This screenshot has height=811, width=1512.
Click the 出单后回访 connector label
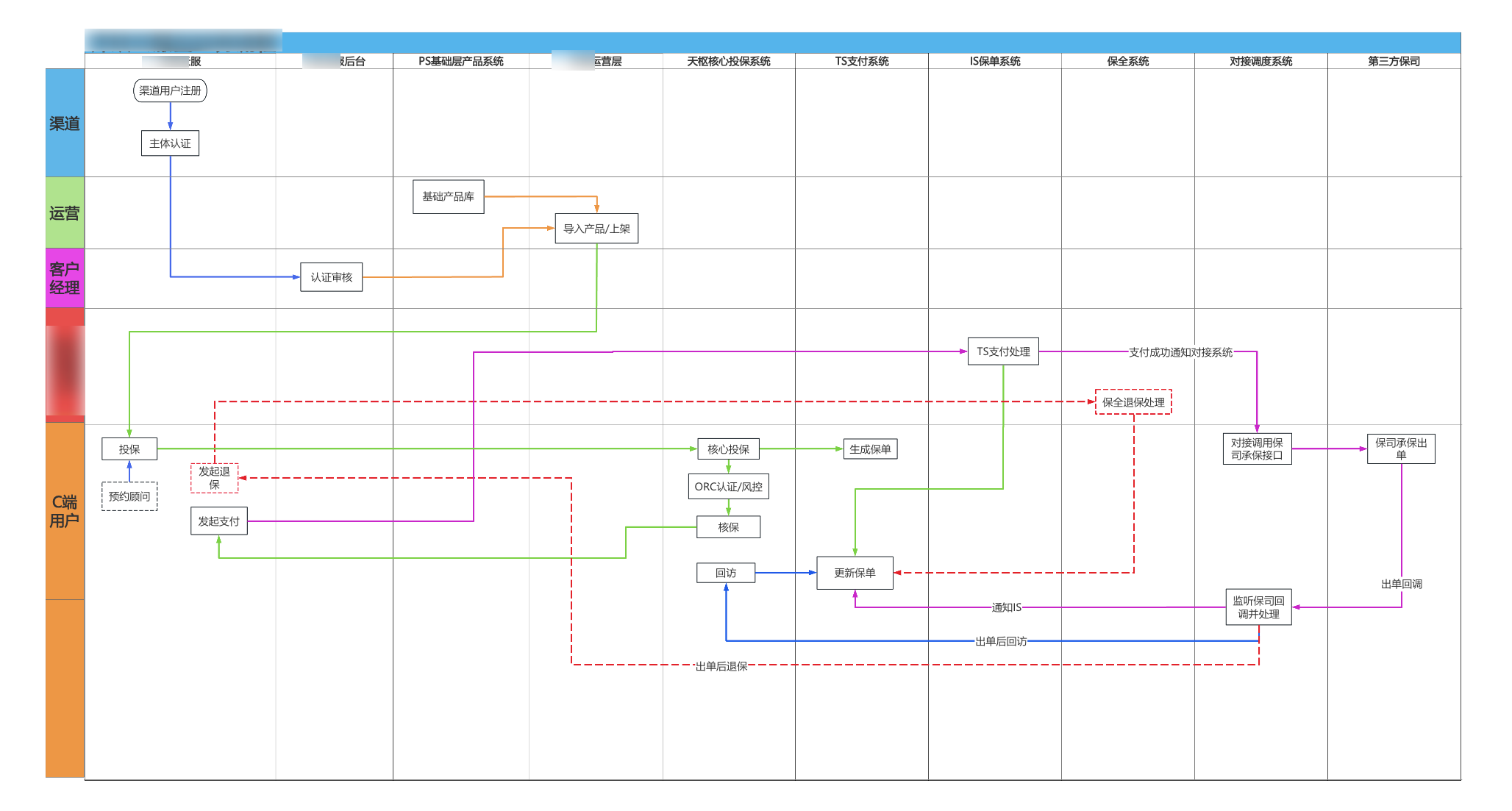pos(1001,641)
